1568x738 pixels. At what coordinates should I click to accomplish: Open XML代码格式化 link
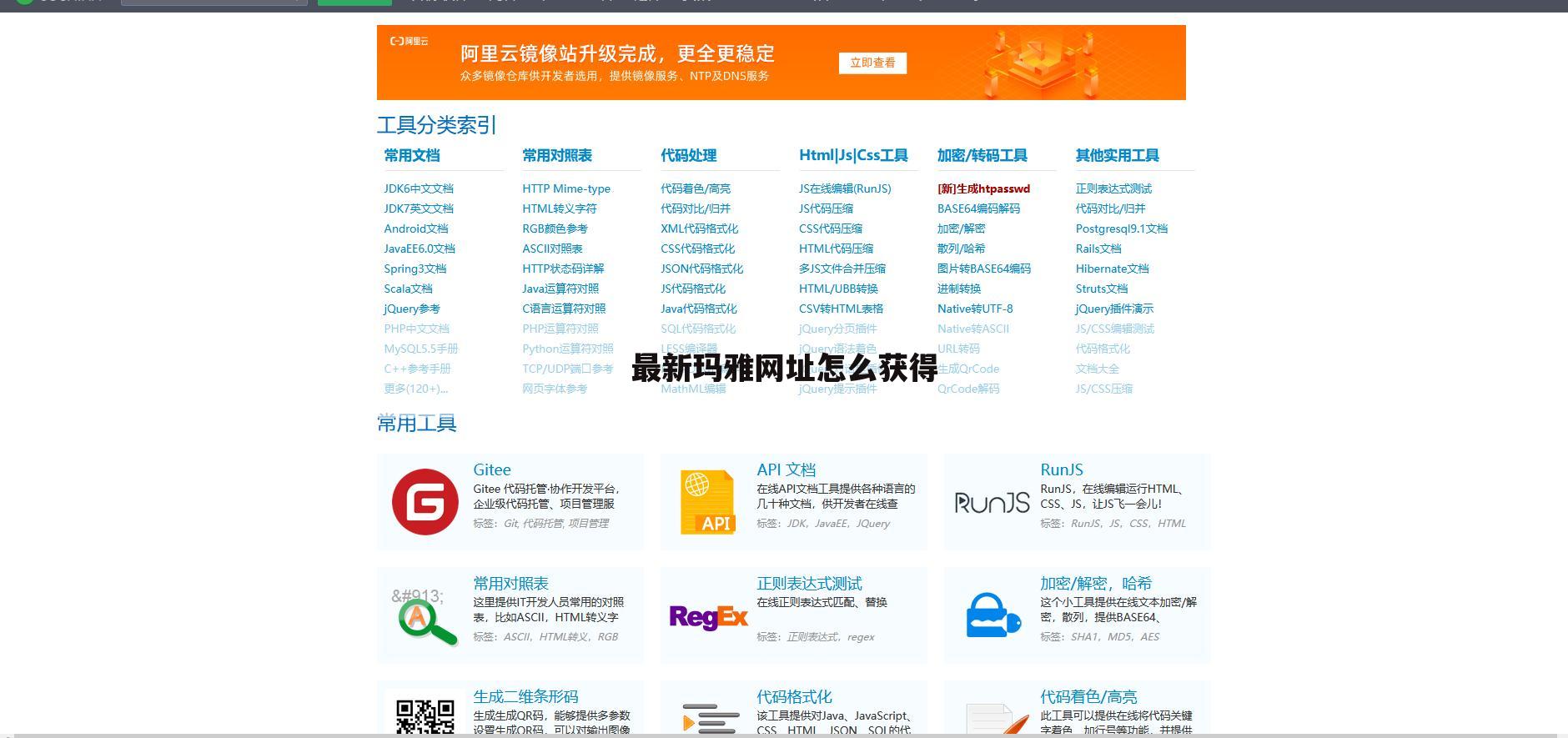click(x=699, y=228)
